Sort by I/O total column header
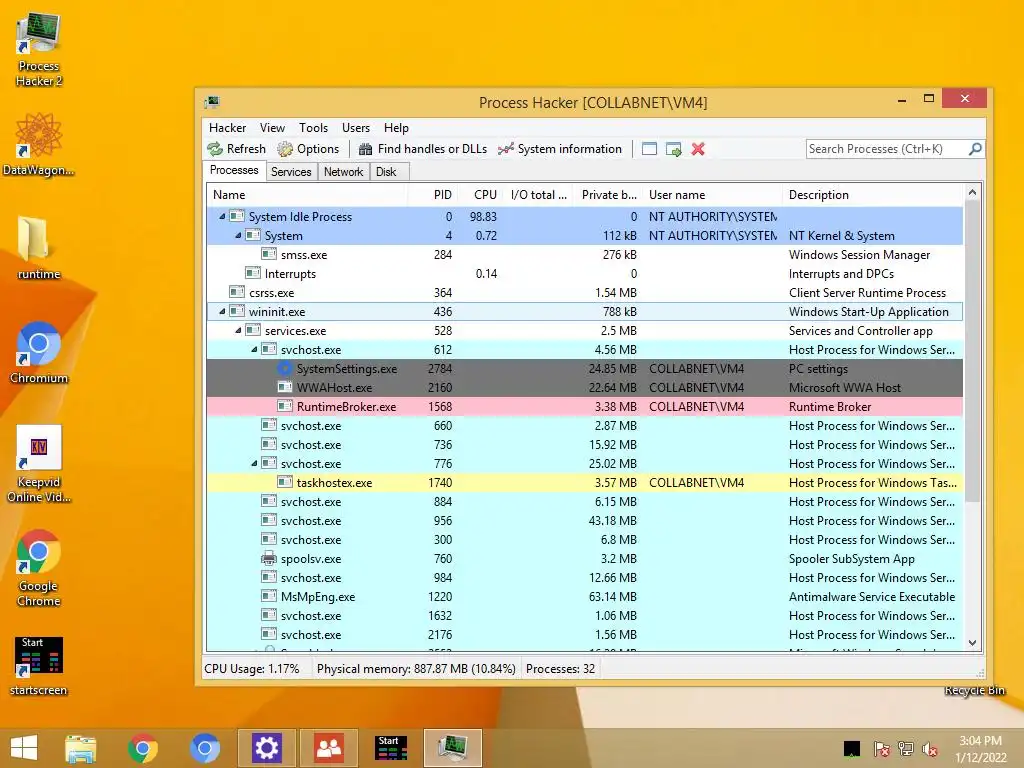This screenshot has width=1024, height=768. [539, 195]
